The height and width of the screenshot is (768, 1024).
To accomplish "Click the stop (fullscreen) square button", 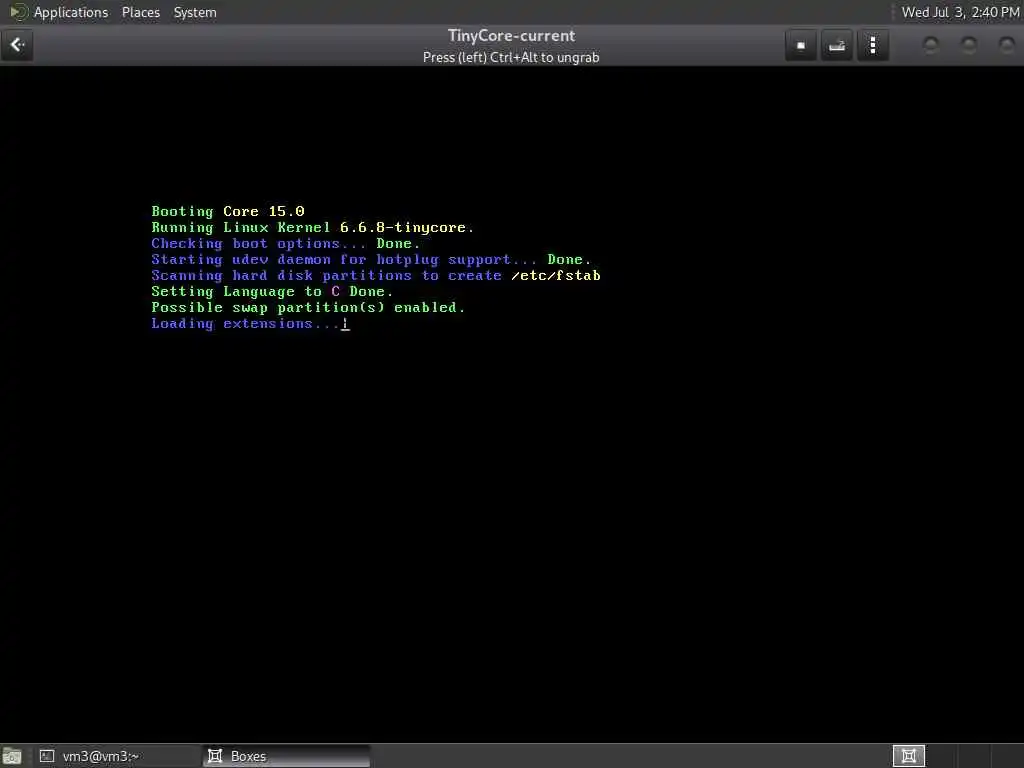I will point(801,45).
